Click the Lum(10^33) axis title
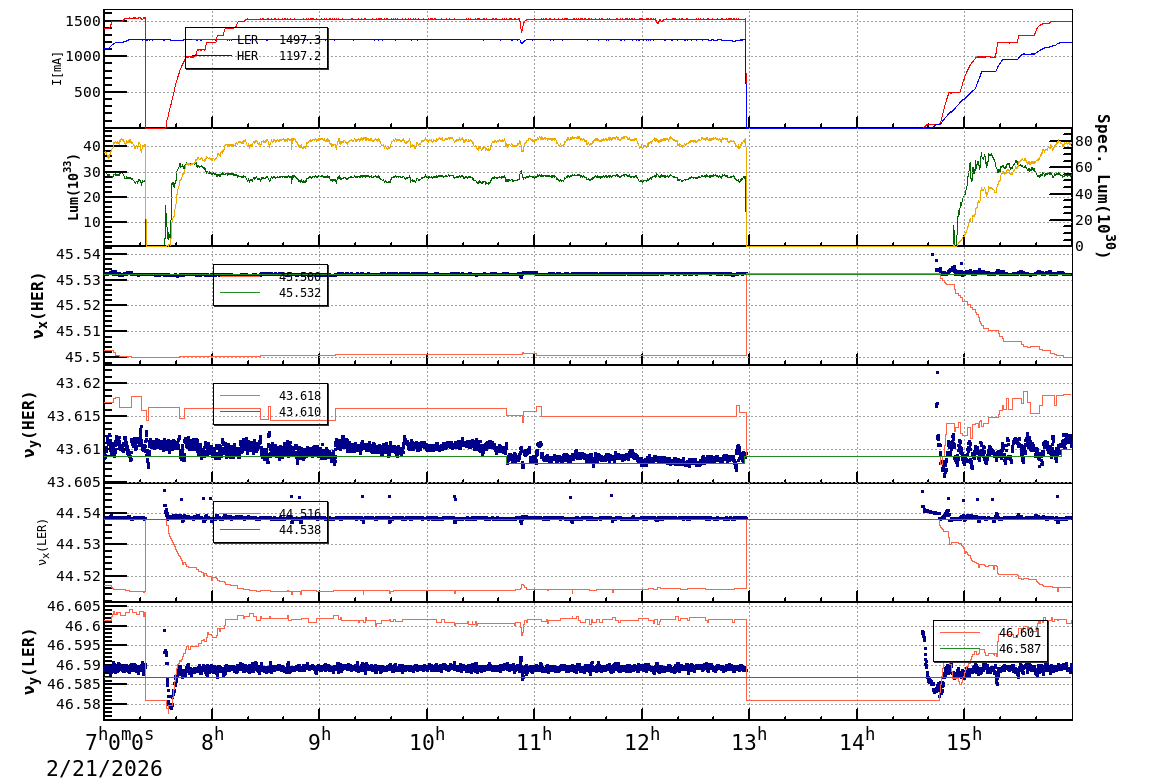Image resolution: width=1154 pixels, height=782 pixels. 72,188
